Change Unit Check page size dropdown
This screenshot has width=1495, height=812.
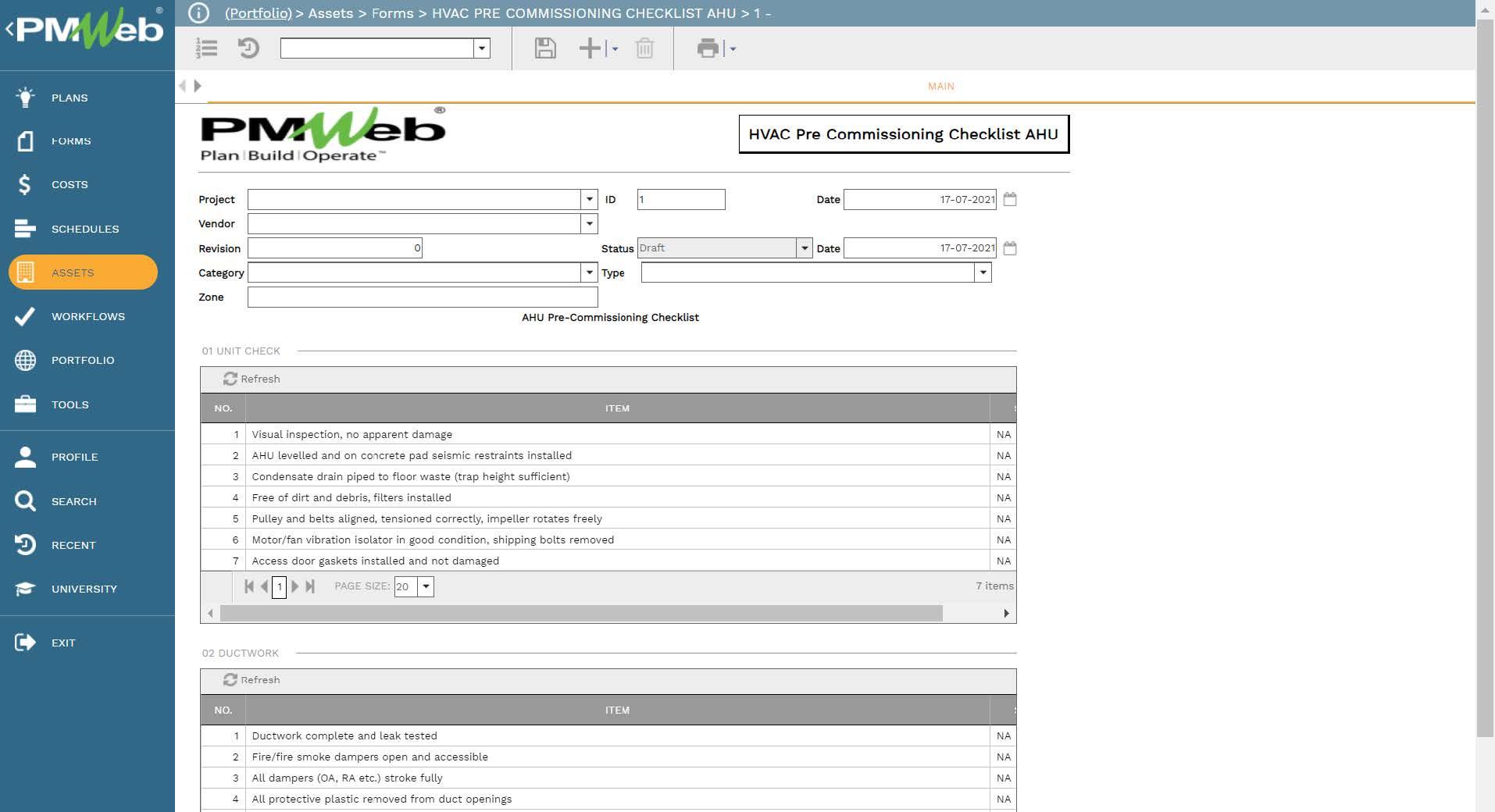(x=426, y=586)
